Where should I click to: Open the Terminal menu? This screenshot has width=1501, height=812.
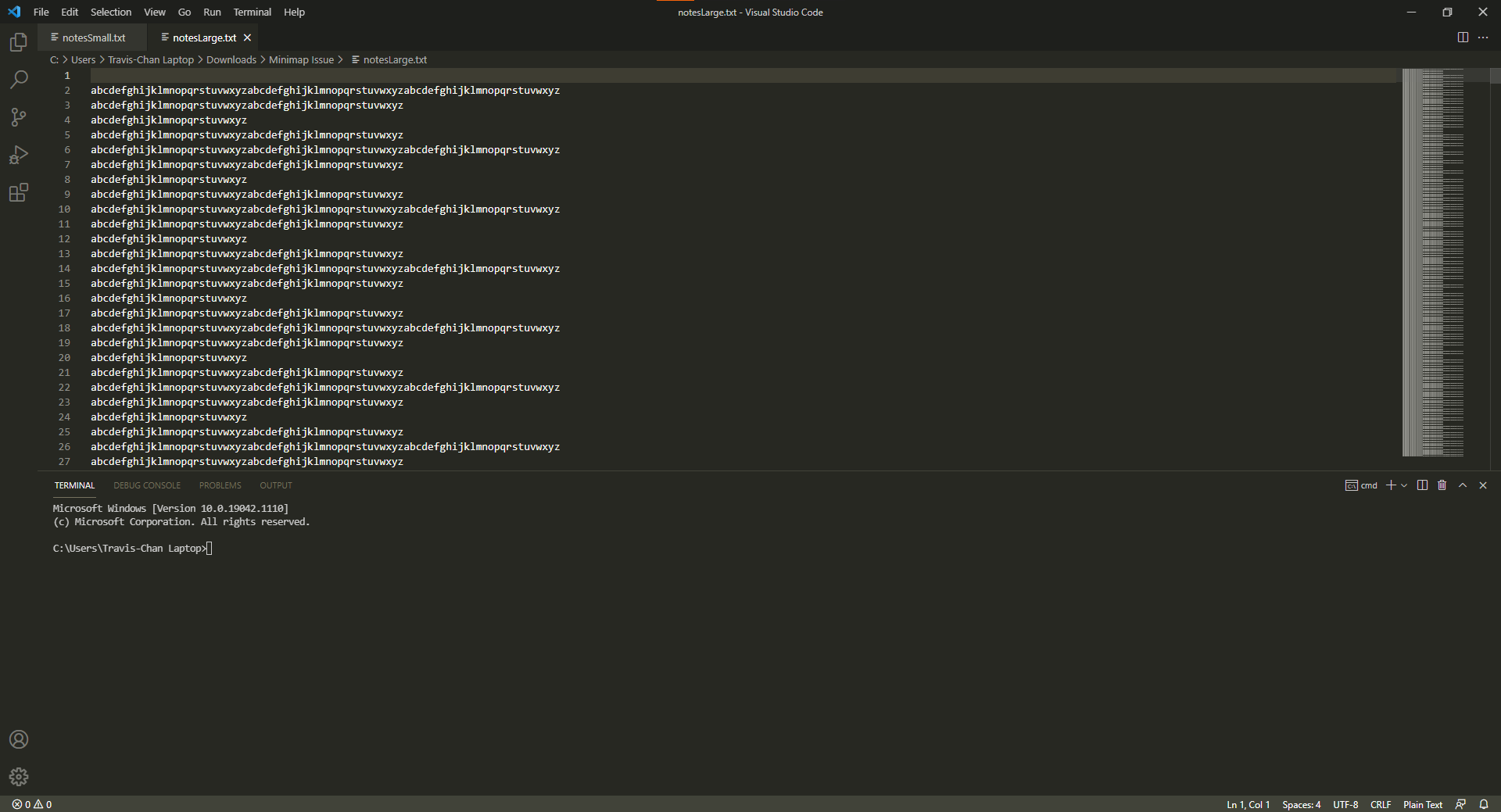click(x=252, y=12)
